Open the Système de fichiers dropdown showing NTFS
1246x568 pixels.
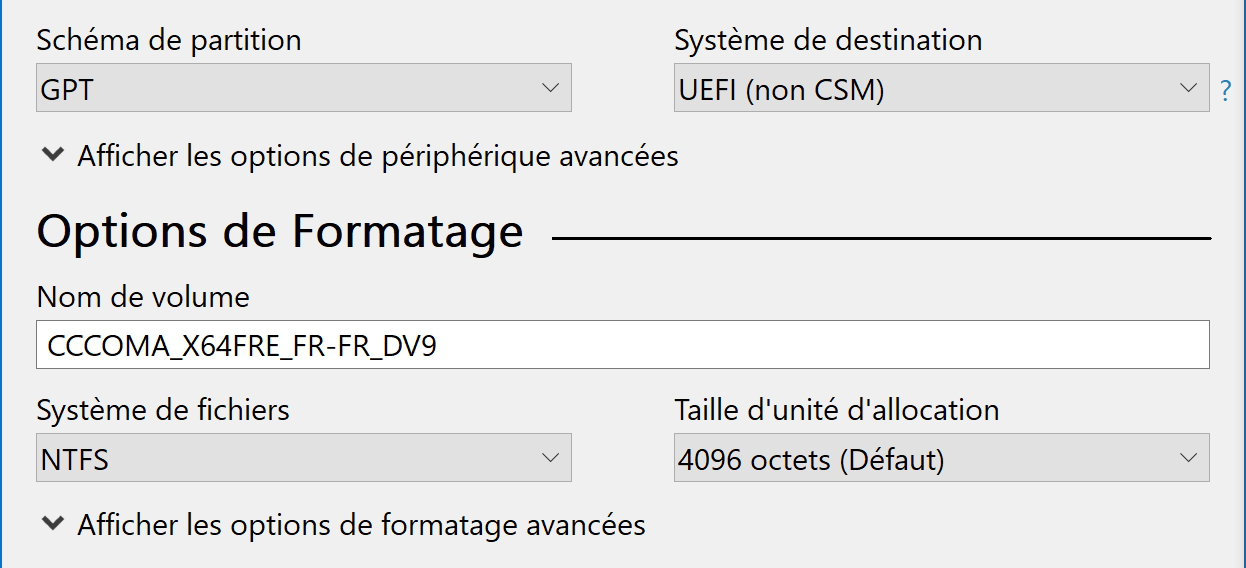click(304, 458)
